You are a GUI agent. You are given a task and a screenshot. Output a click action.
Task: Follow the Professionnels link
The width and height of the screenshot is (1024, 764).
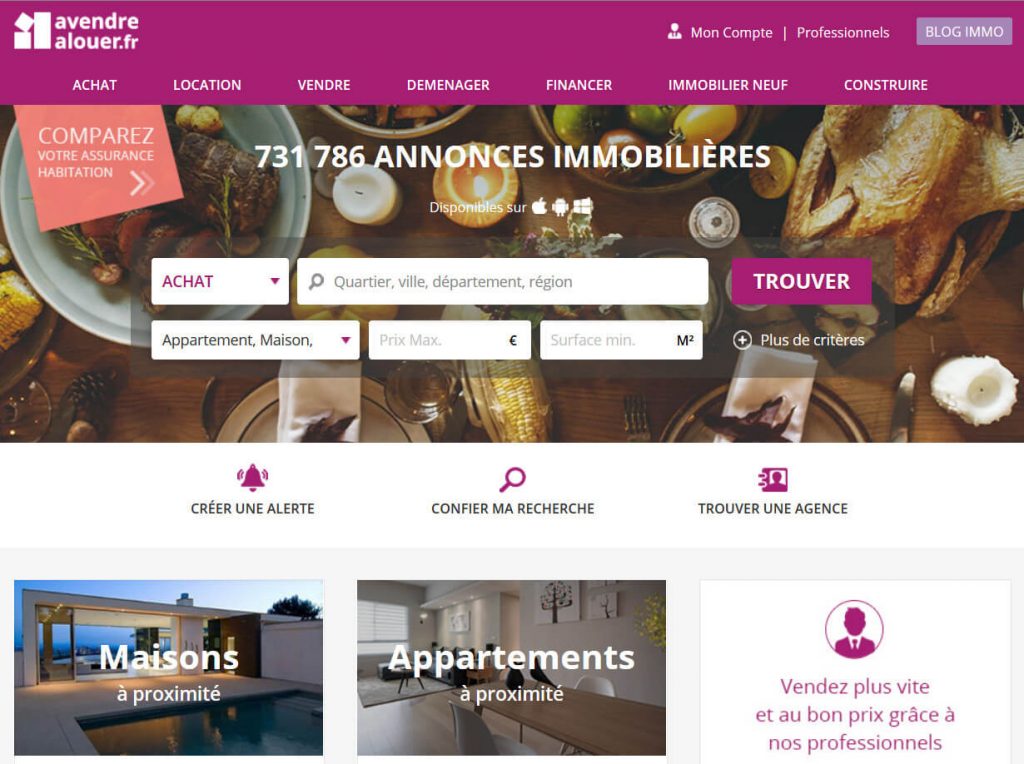(x=842, y=32)
